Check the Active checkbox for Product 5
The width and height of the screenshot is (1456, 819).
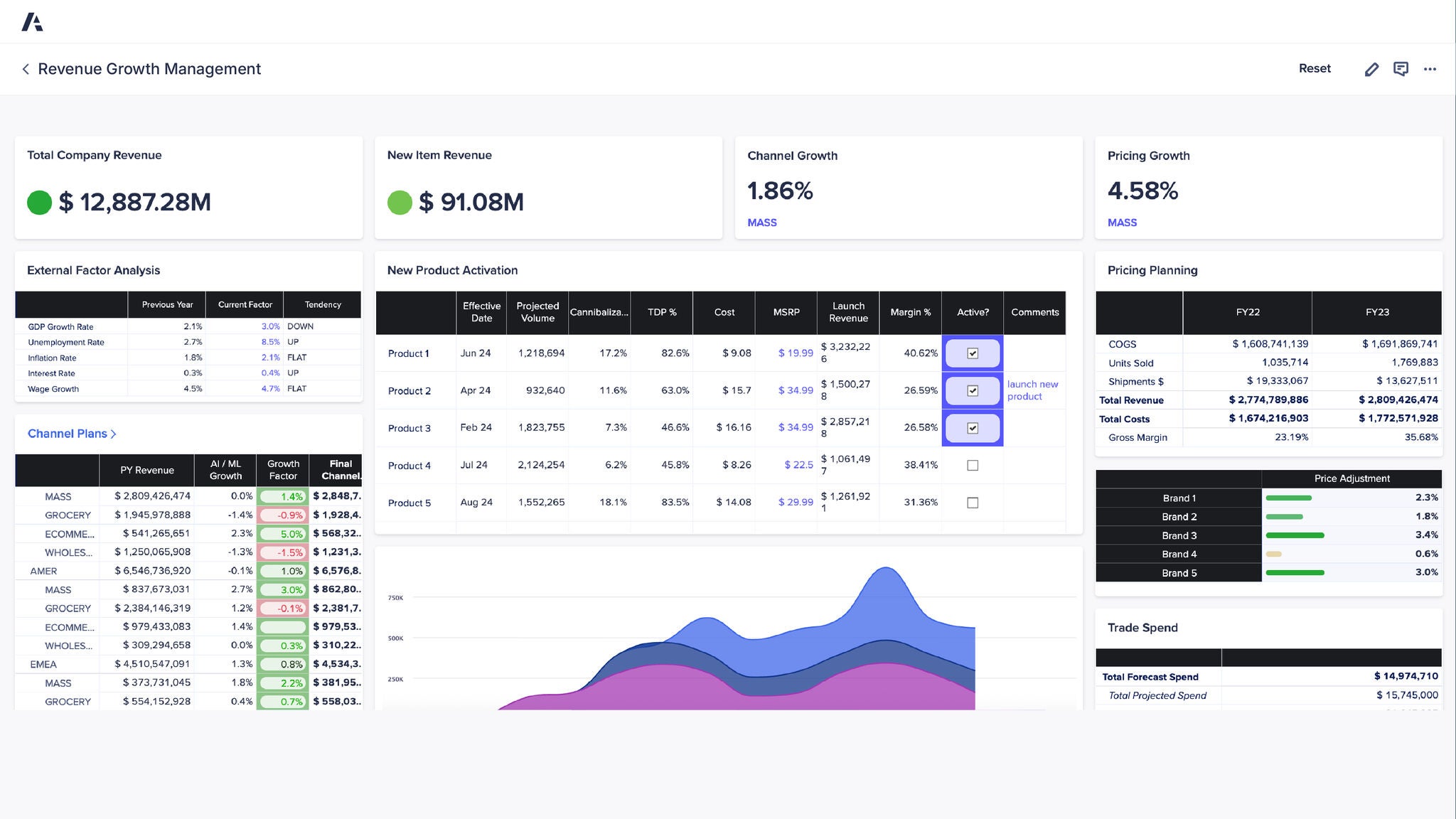(972, 503)
